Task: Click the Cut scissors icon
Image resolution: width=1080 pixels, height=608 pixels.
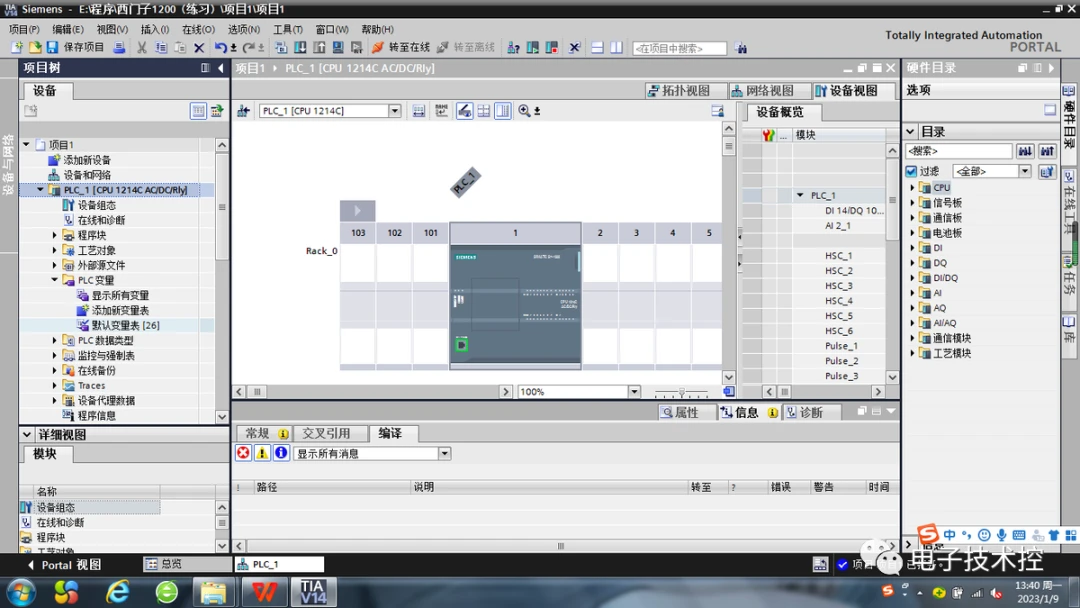Action: click(x=141, y=48)
